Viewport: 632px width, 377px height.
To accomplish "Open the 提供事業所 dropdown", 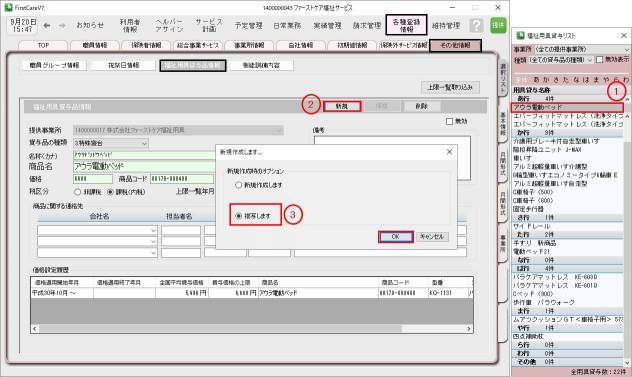I will coord(179,130).
